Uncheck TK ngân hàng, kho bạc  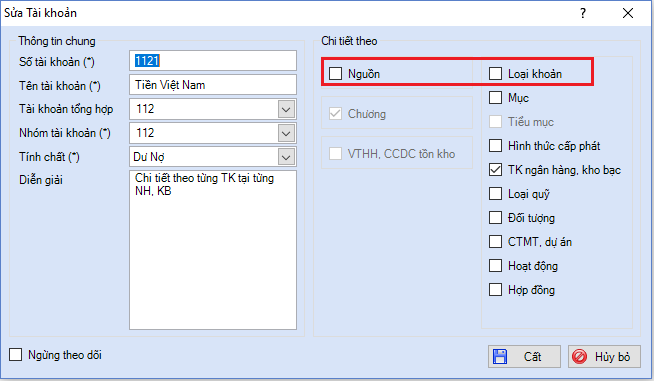[x=495, y=169]
